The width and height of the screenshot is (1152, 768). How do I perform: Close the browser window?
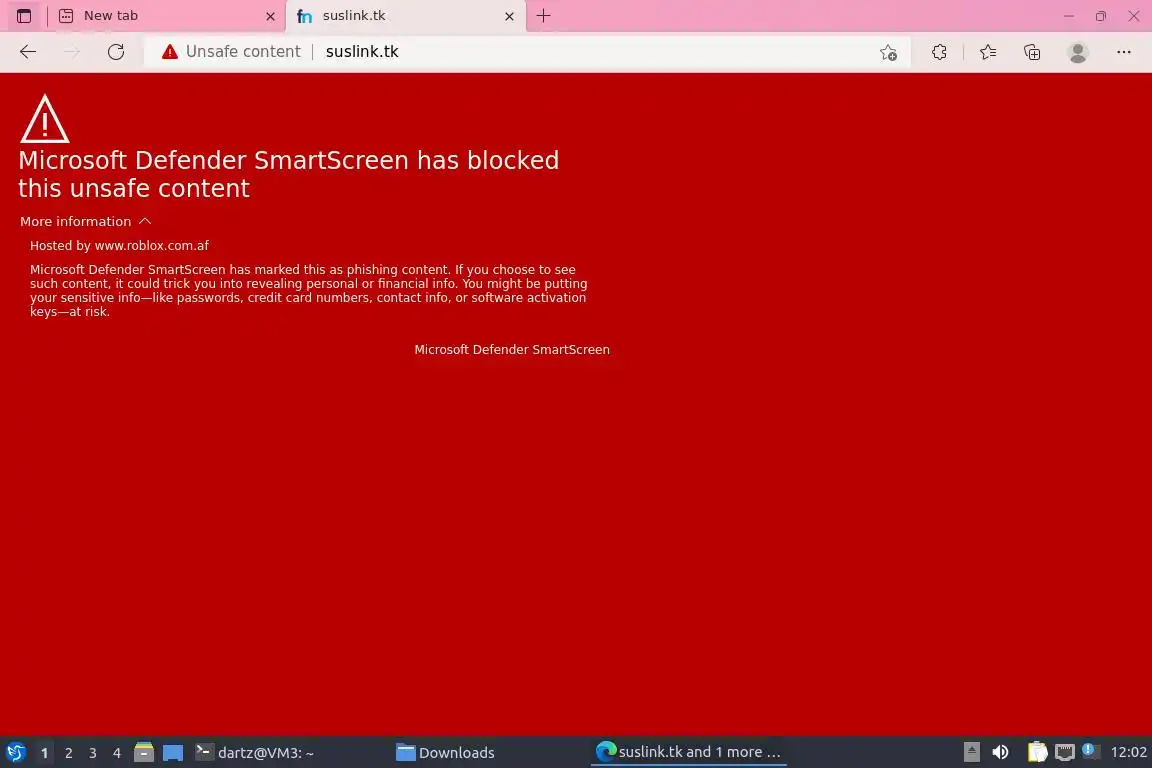[x=1134, y=16]
